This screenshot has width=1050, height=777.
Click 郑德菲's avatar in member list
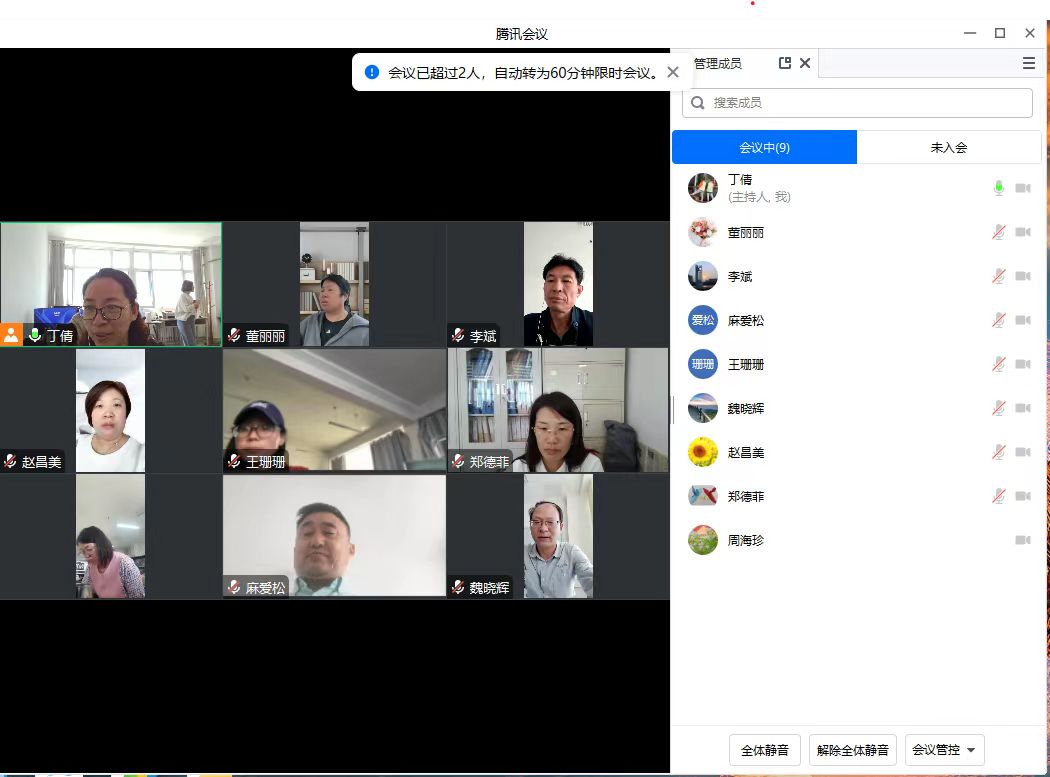(x=702, y=496)
